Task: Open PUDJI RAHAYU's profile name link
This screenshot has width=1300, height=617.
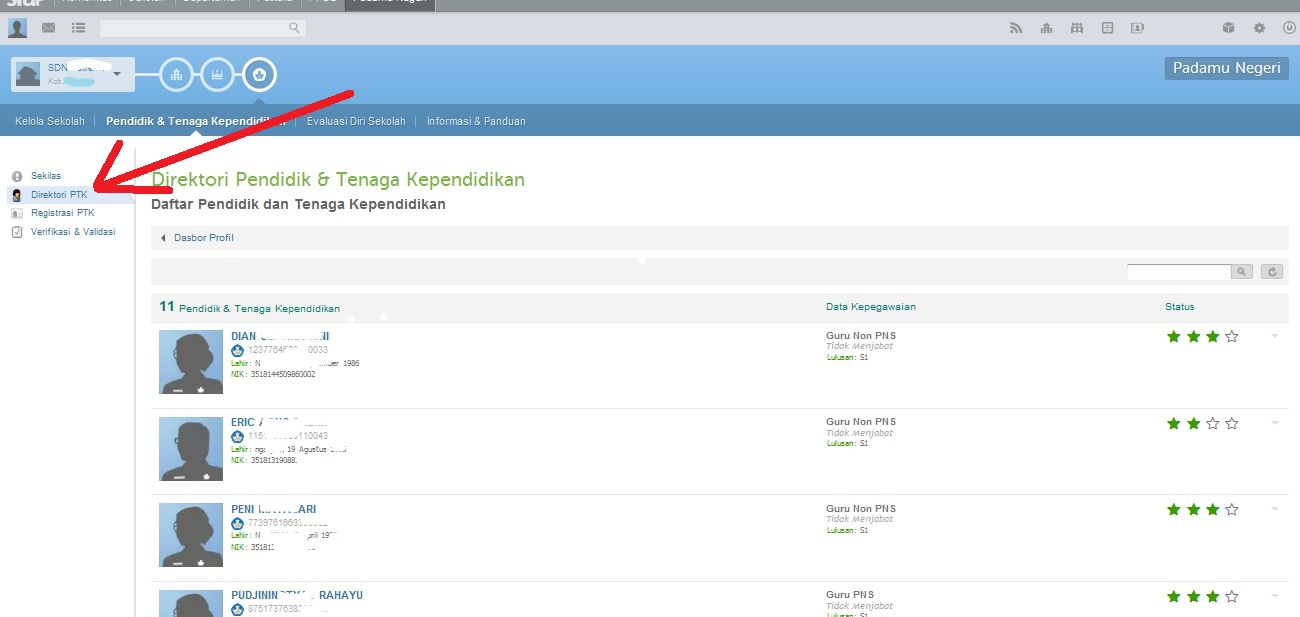Action: (x=297, y=595)
